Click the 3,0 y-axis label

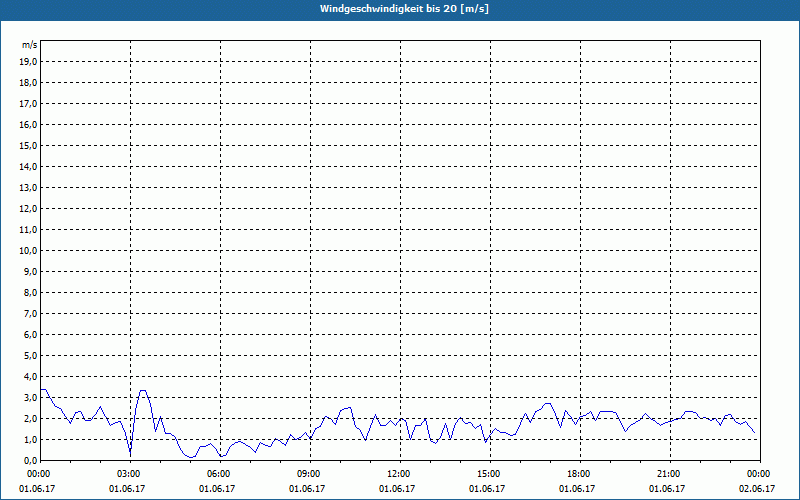point(31,397)
